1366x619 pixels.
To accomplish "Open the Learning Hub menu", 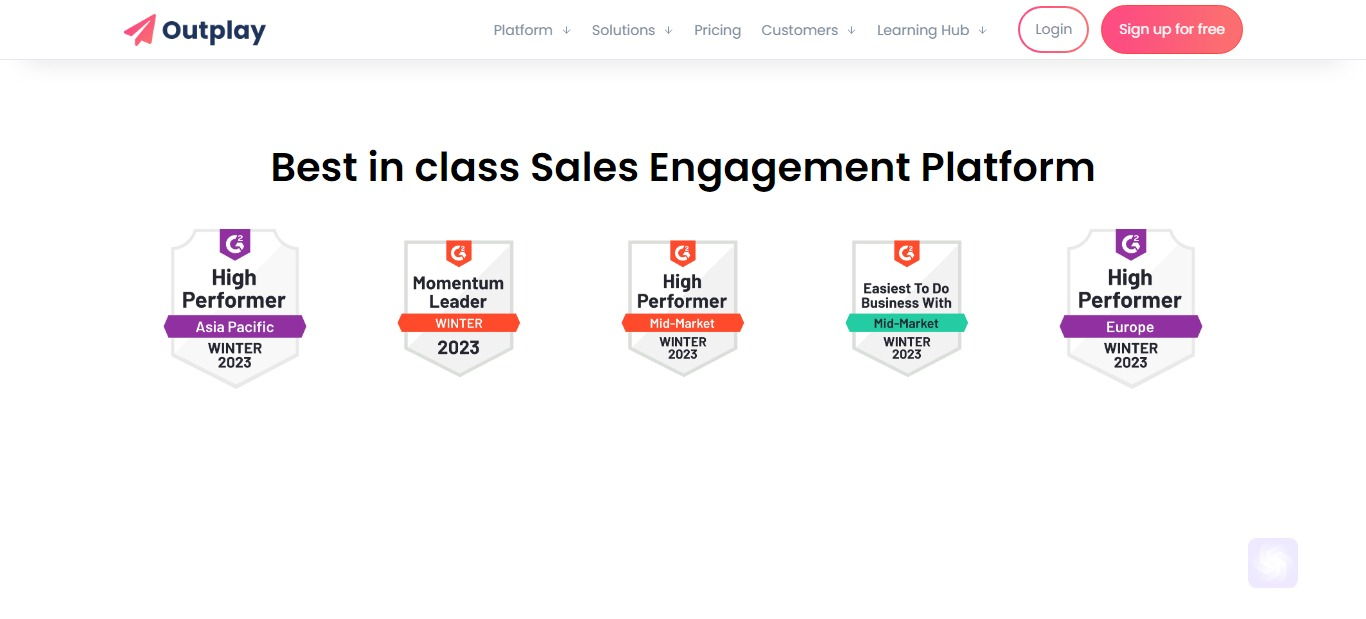I will 923,30.
